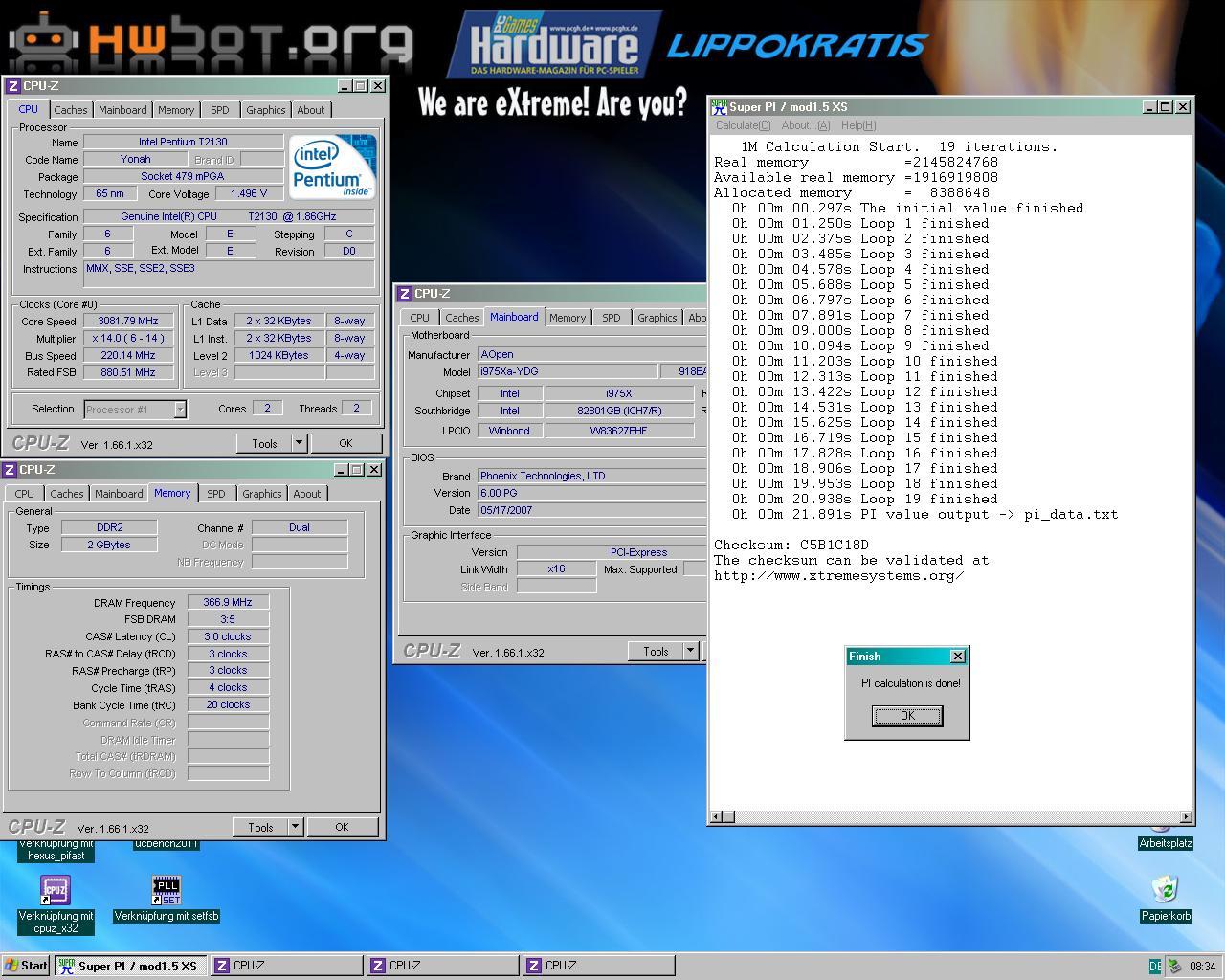Select Graphics tab in Mainboard window
The height and width of the screenshot is (980, 1225).
point(657,318)
